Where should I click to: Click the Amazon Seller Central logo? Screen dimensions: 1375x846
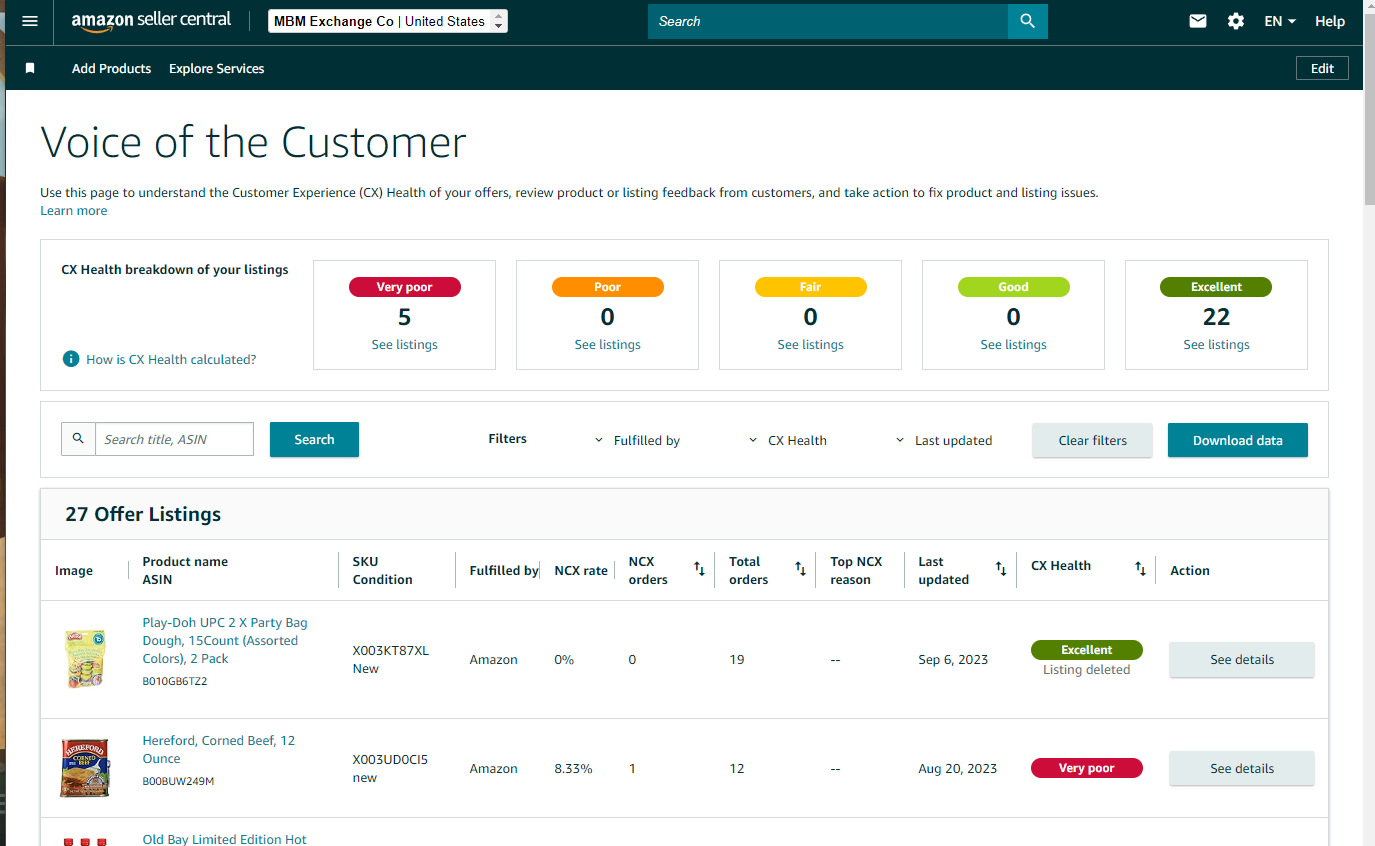(x=151, y=21)
